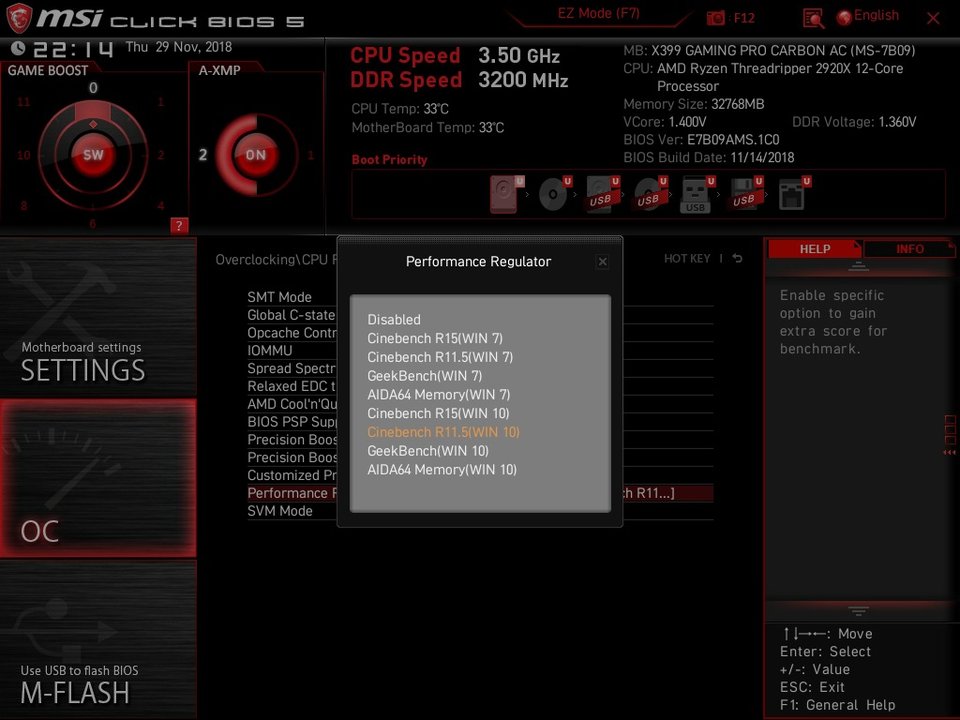Choose AIDA64 Memory(WIN 7)
960x720 pixels.
[438, 395]
